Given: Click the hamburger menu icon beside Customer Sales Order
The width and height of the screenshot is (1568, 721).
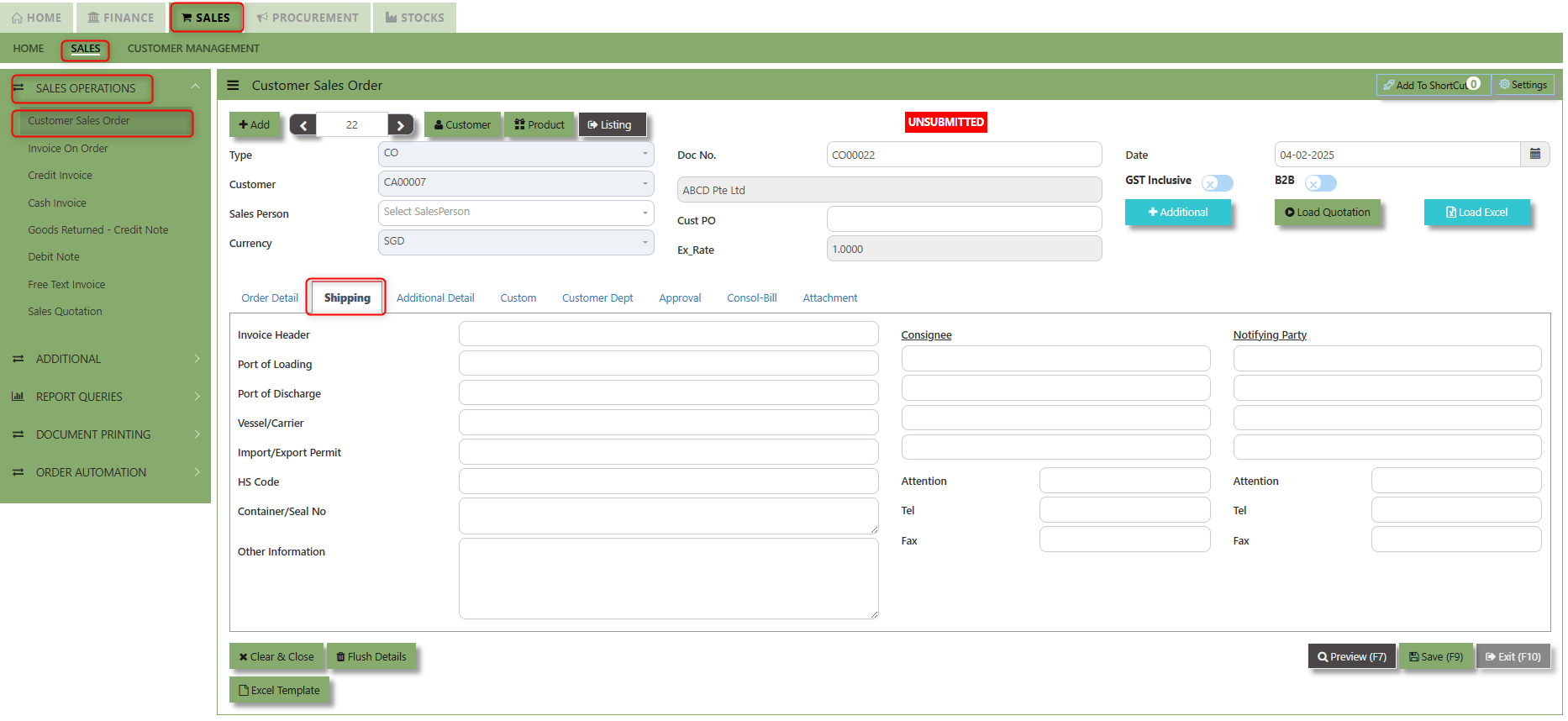Looking at the screenshot, I should point(233,86).
